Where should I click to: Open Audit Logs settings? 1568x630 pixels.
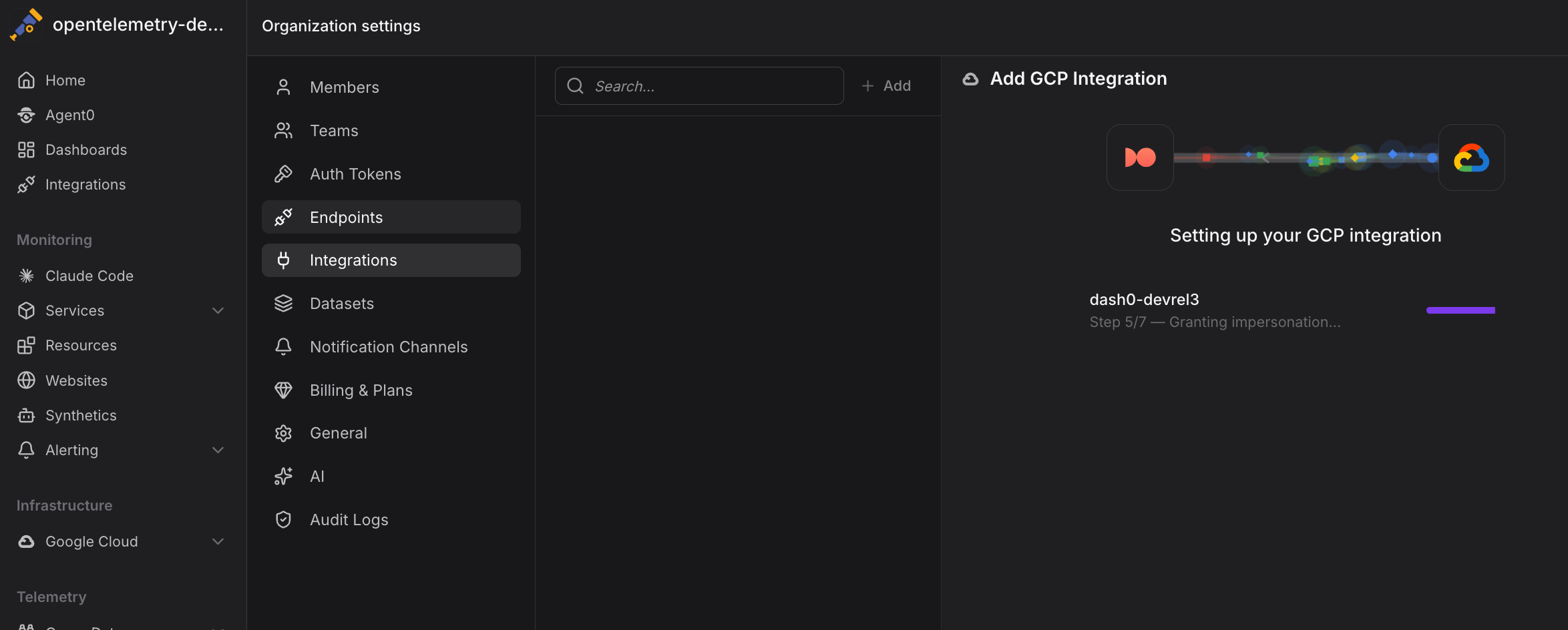pyautogui.click(x=391, y=520)
